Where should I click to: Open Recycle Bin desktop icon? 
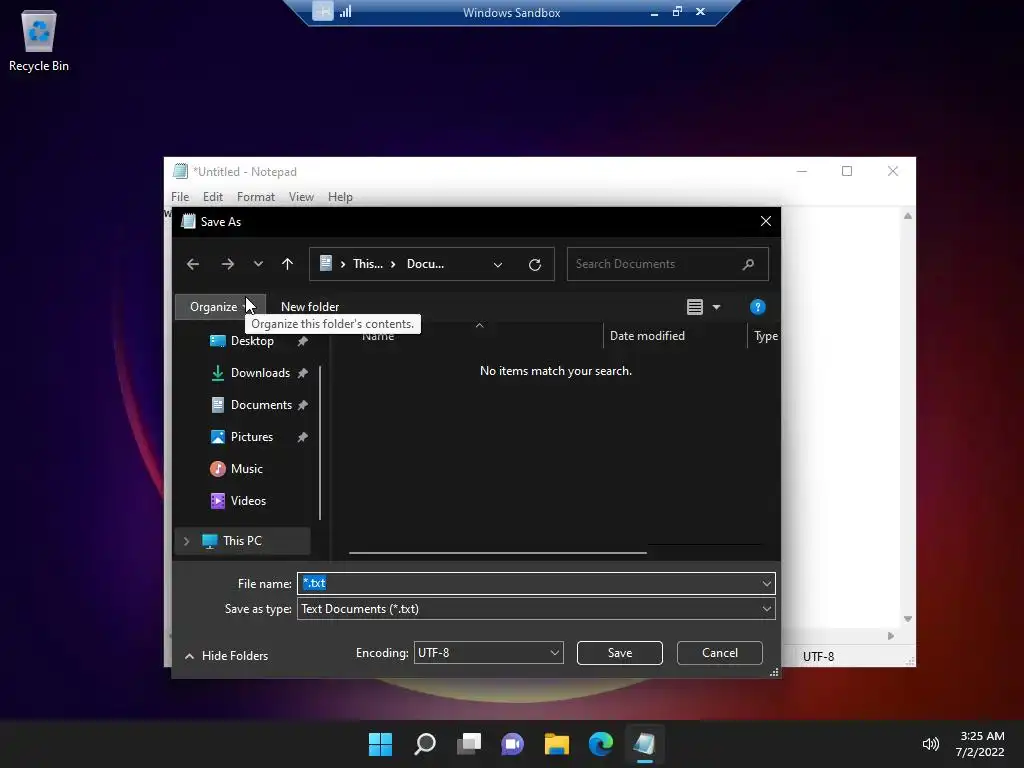[39, 40]
